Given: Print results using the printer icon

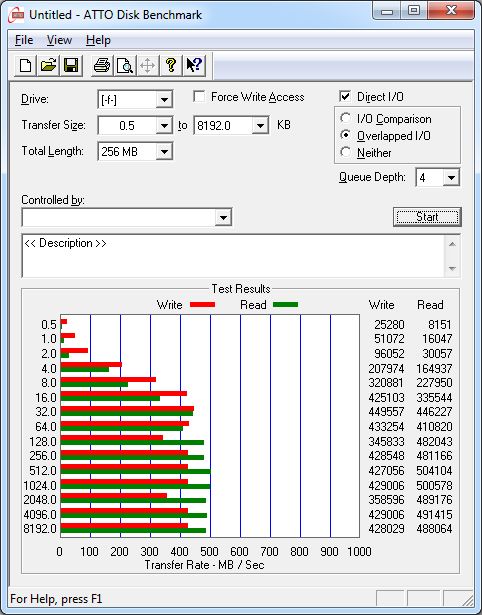Looking at the screenshot, I should (102, 66).
